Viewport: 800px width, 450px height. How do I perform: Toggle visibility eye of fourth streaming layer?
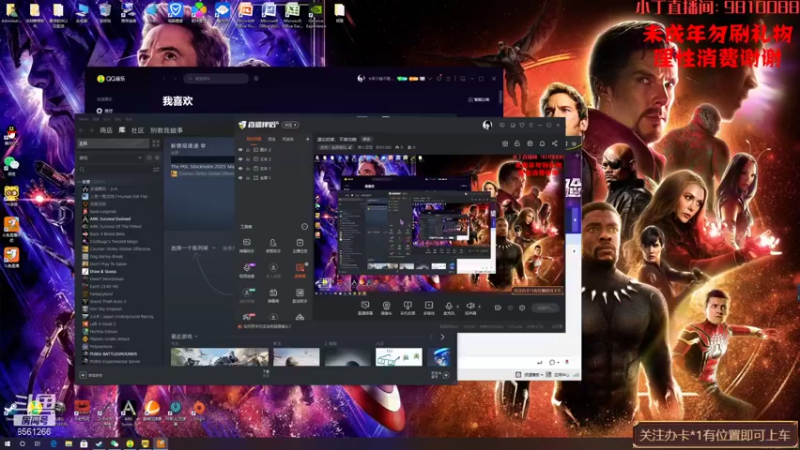[x=240, y=178]
